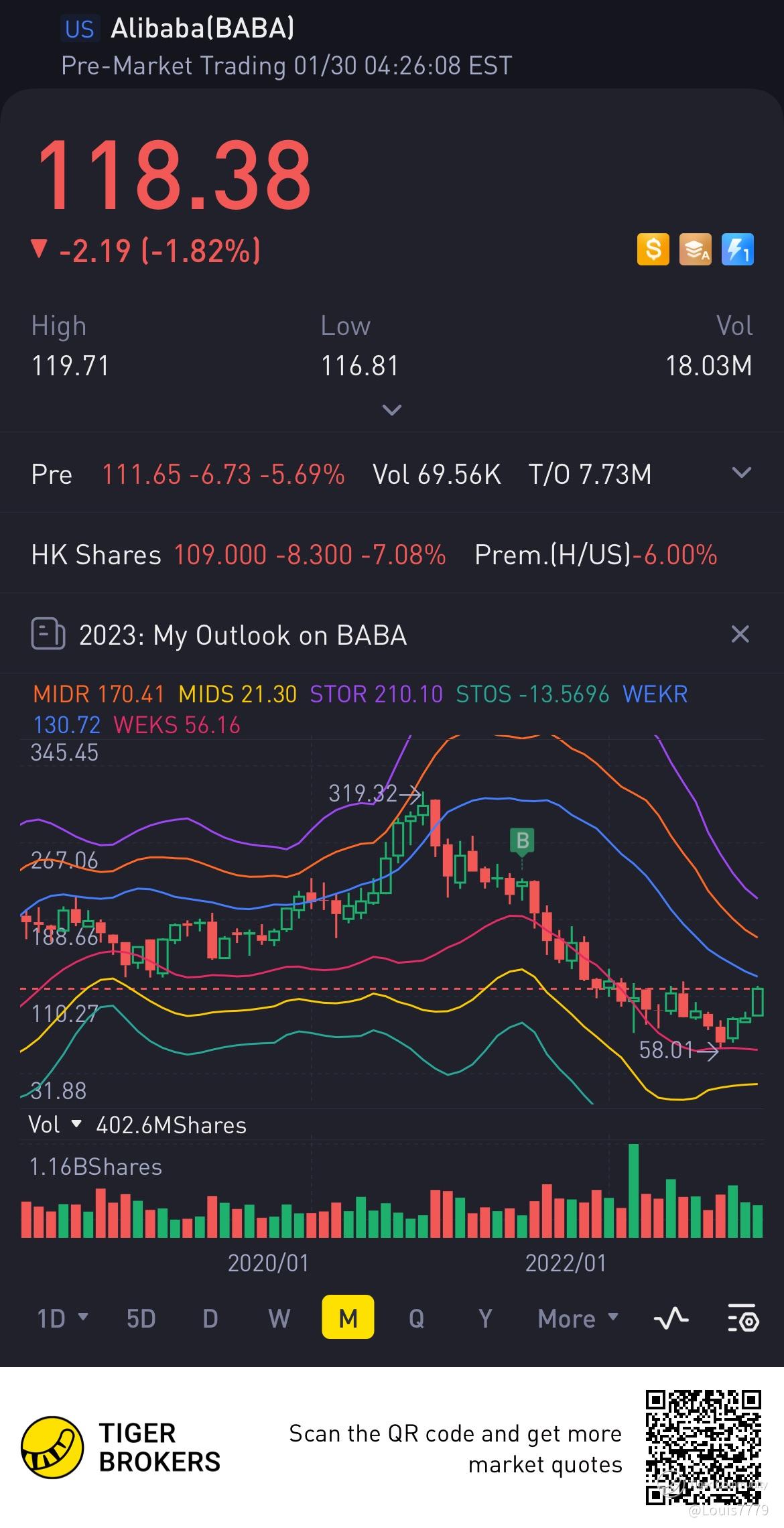Image resolution: width=784 pixels, height=1528 pixels.
Task: Tap the Tiger Brokers logo
Action: (x=121, y=1447)
